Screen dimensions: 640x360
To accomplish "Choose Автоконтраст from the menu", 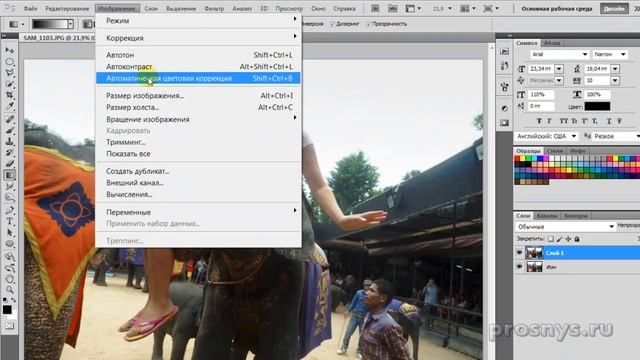I will pos(198,67).
